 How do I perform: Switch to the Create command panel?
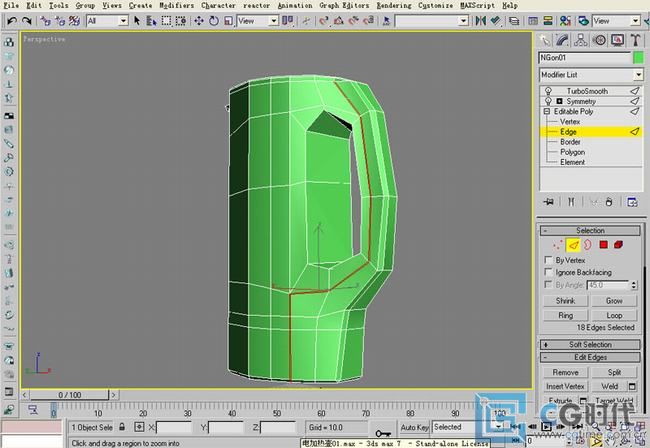tap(545, 40)
